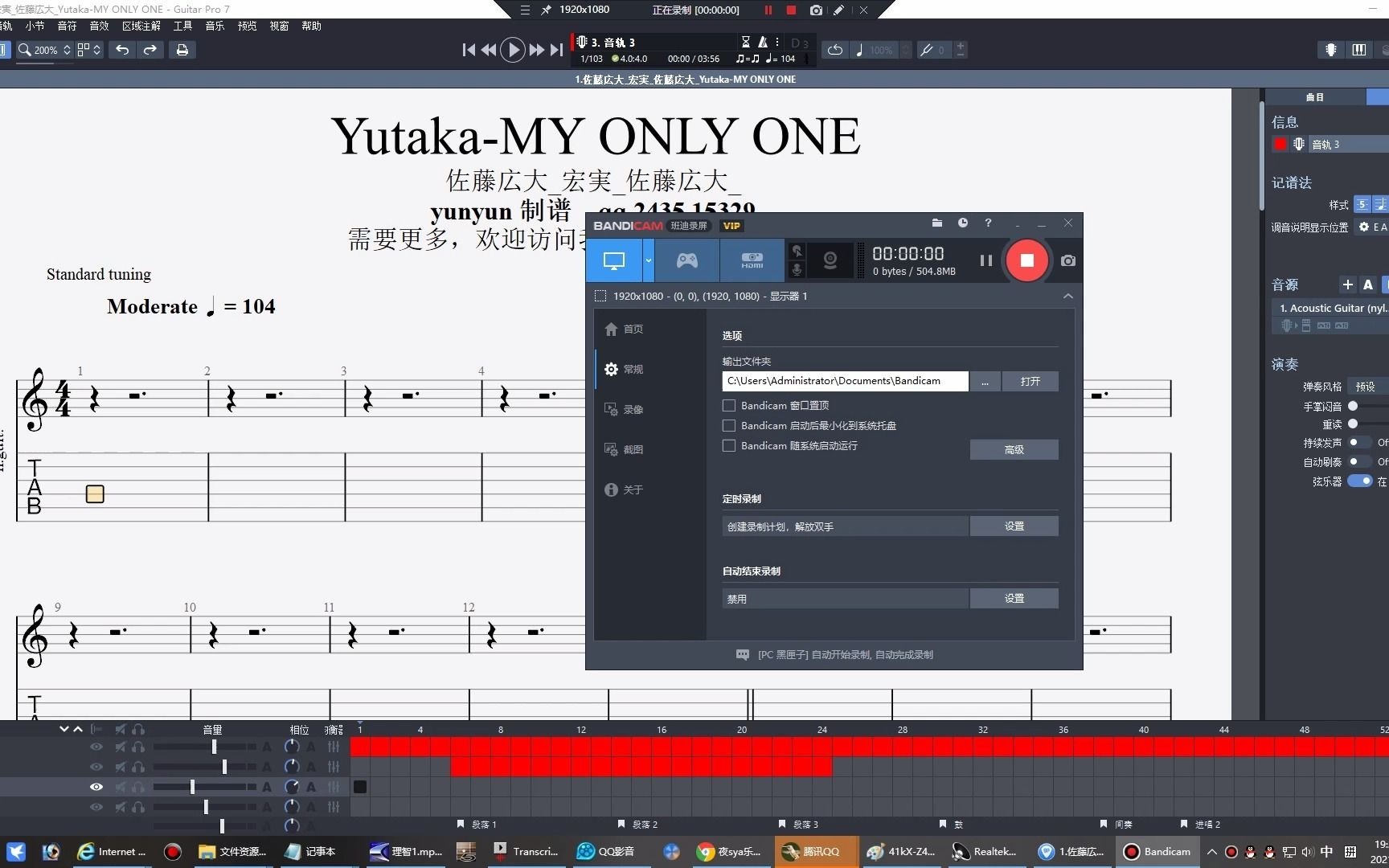Expand track list with up chevron
The height and width of the screenshot is (868, 1389).
78,729
